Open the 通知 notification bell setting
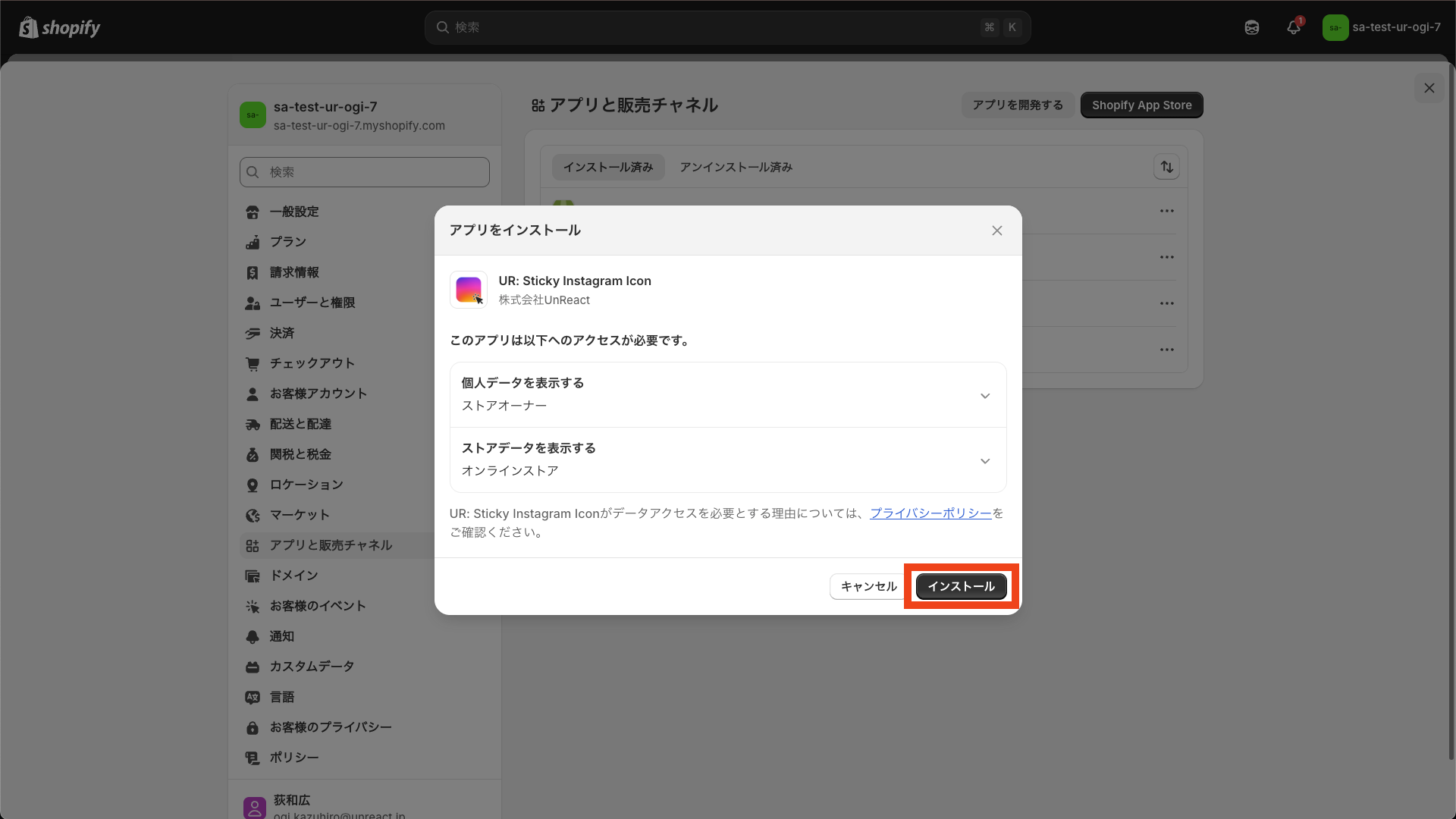Screen dimensions: 1456x819 (253, 636)
